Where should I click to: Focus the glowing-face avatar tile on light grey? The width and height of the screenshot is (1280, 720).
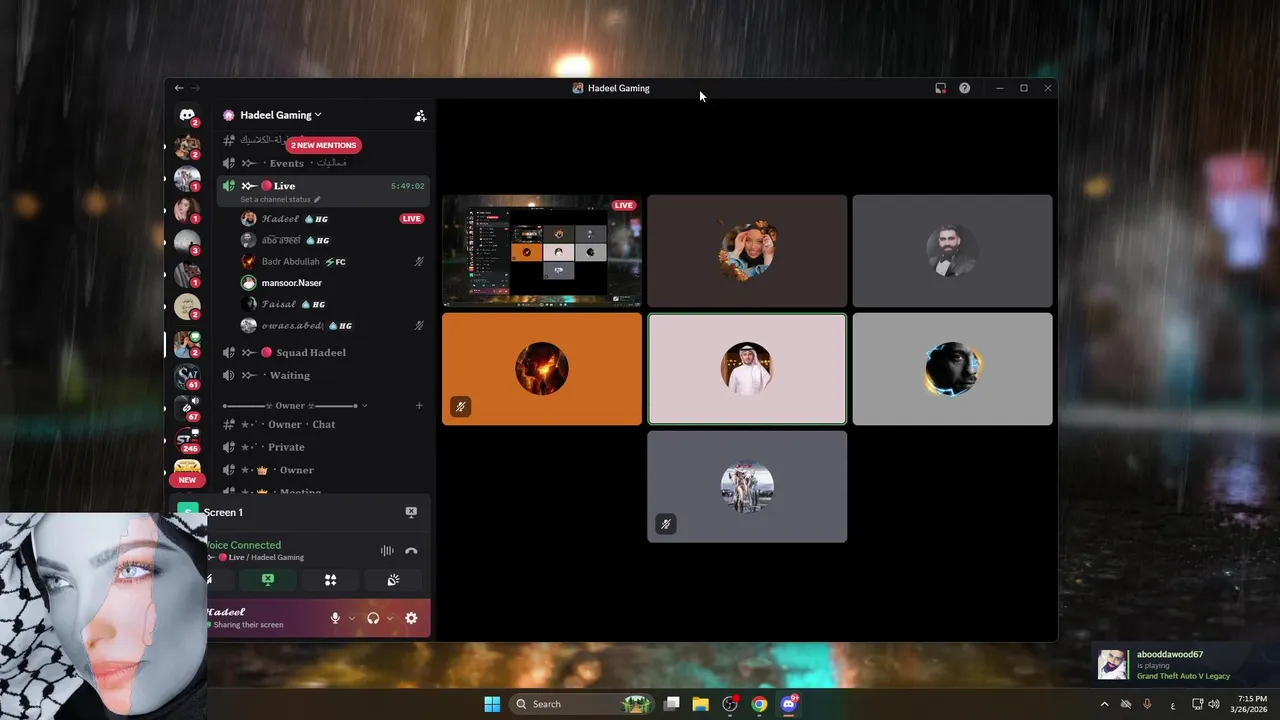pyautogui.click(x=952, y=369)
